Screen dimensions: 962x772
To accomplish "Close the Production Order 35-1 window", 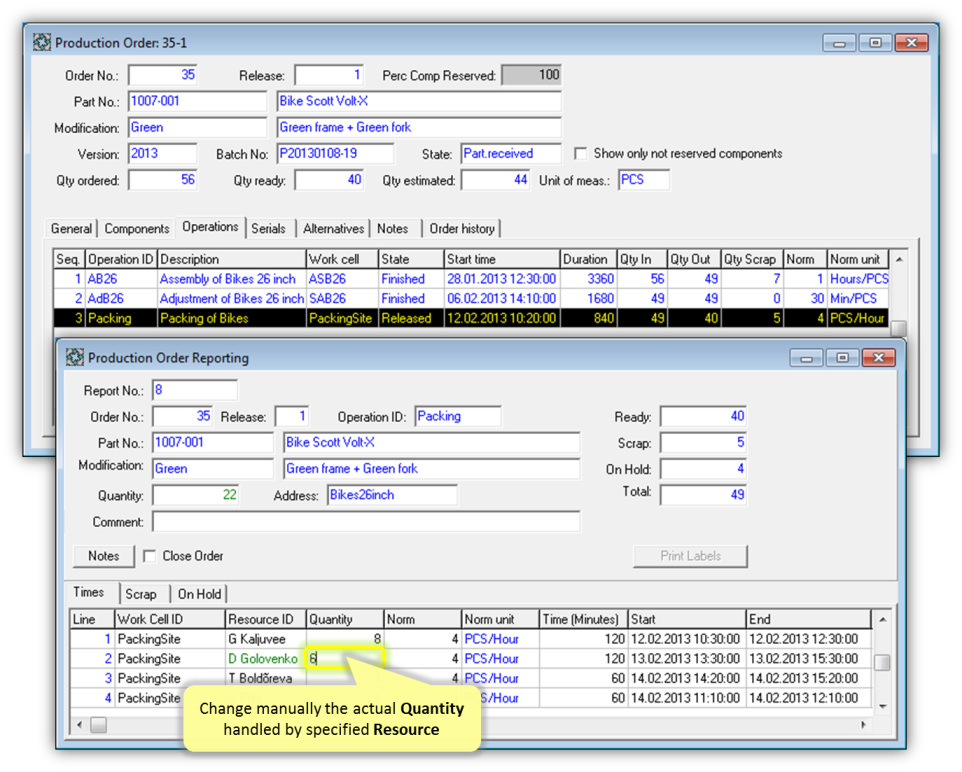I will (x=911, y=43).
